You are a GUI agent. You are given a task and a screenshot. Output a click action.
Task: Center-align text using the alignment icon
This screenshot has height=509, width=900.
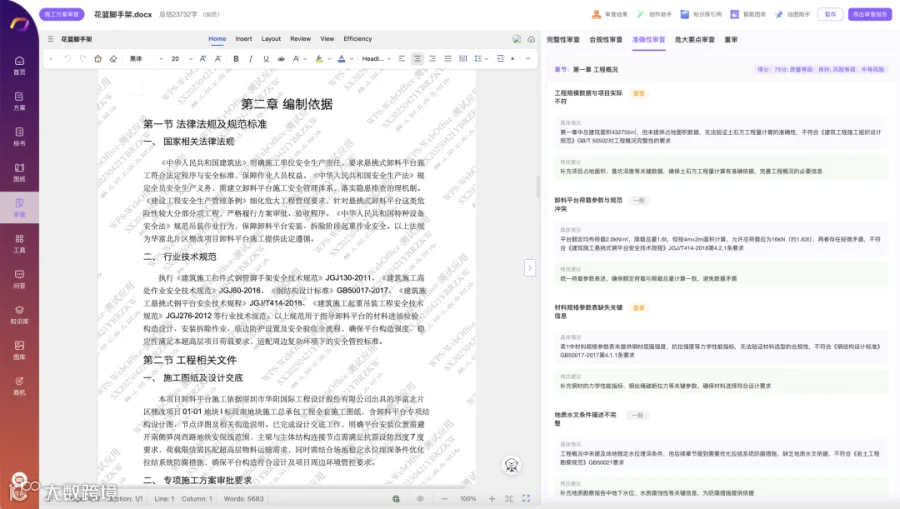pyautogui.click(x=417, y=59)
